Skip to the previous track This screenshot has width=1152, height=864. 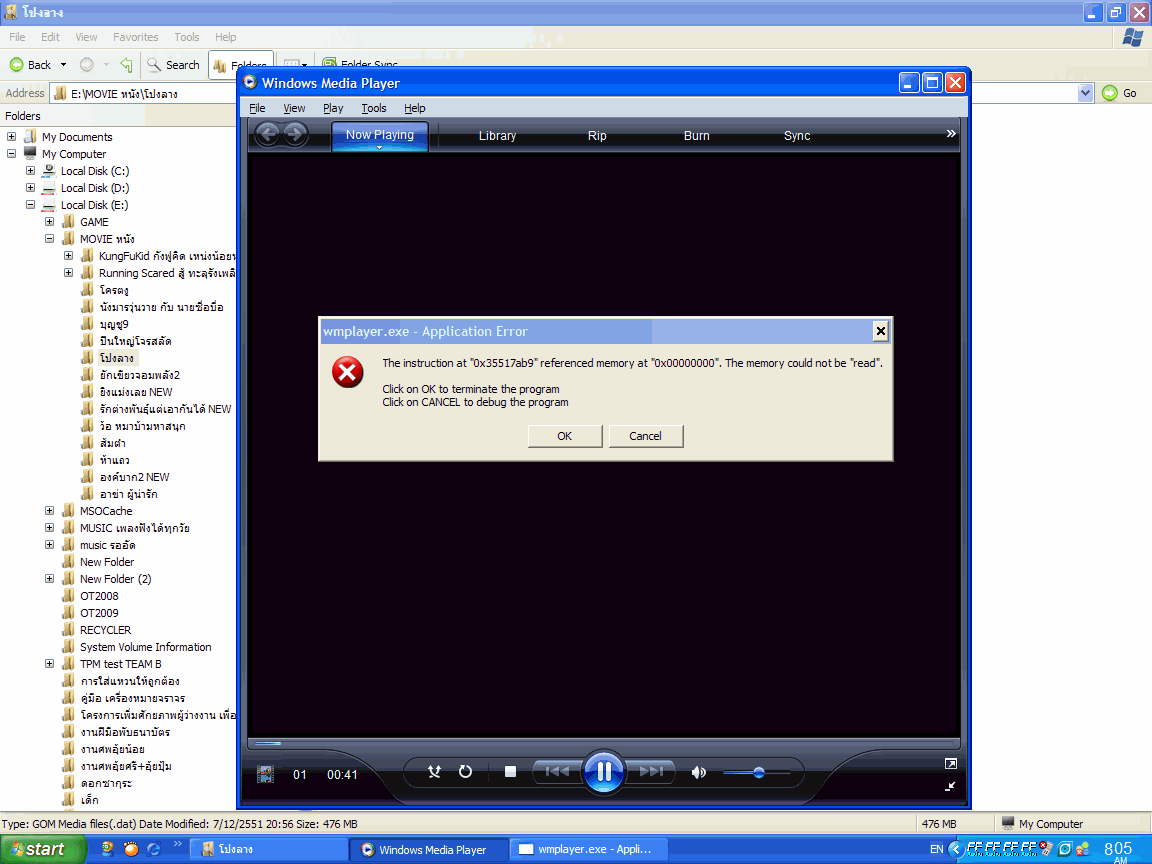(x=557, y=771)
